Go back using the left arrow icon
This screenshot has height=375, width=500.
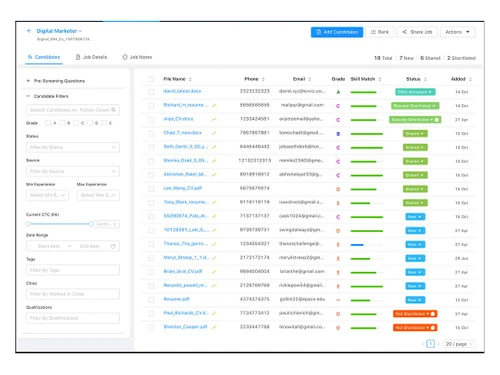(x=29, y=31)
